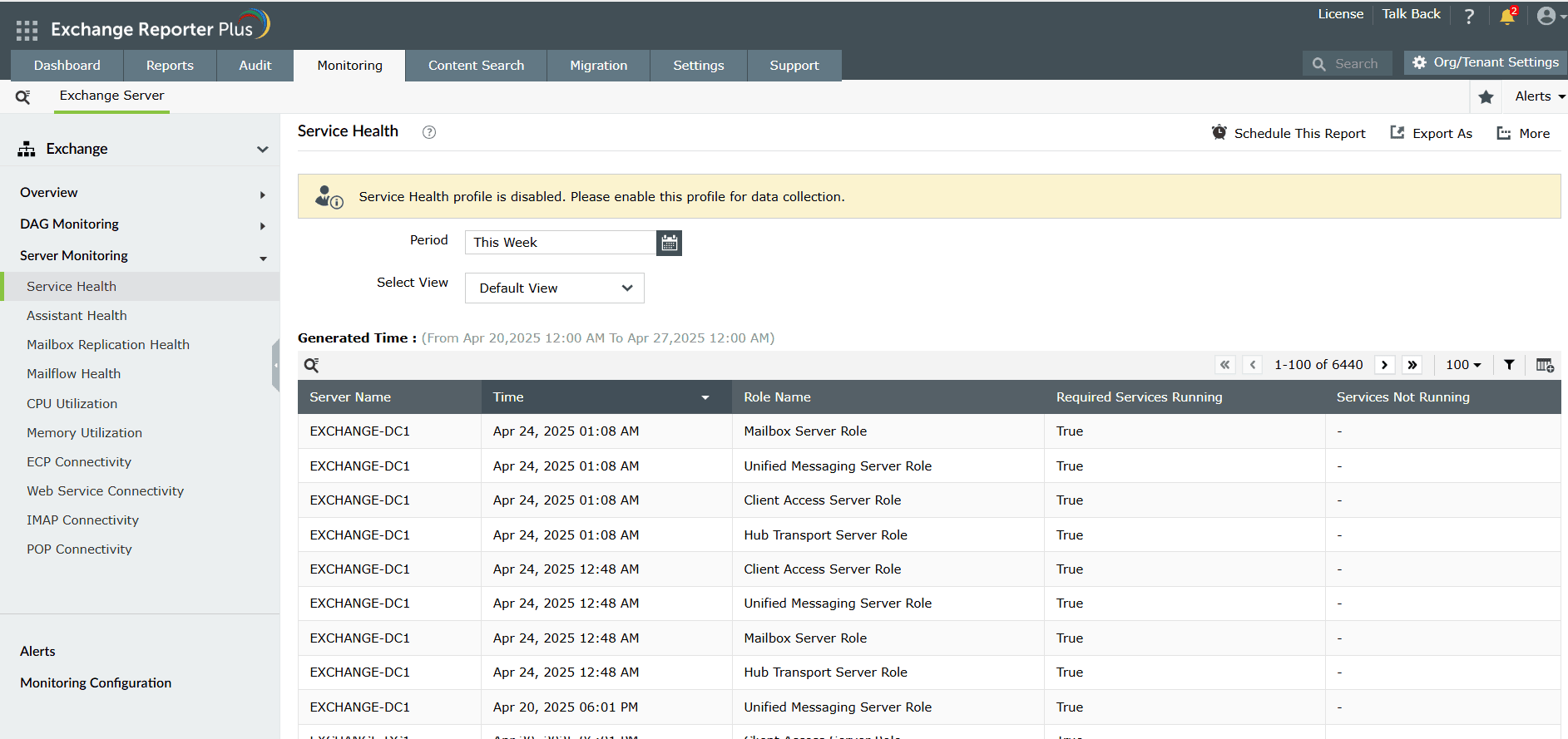
Task: Switch to the Audit tab
Action: tap(255, 66)
